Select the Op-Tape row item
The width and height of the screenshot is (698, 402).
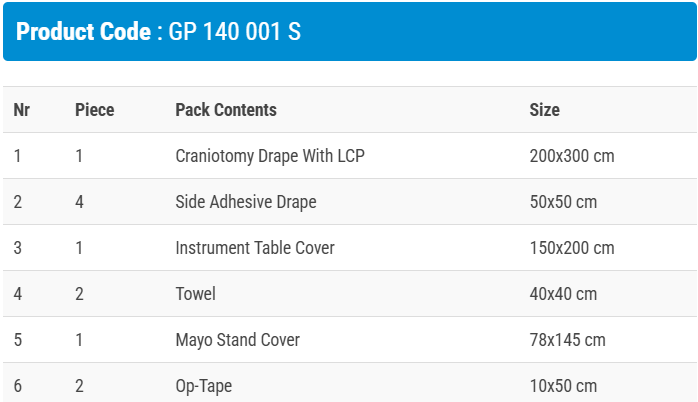click(x=204, y=386)
